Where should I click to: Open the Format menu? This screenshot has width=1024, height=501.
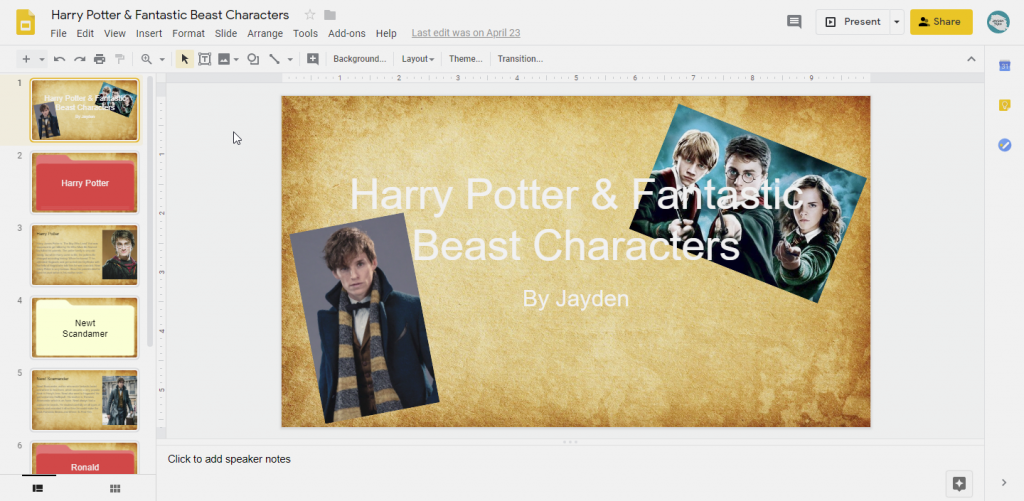(x=189, y=33)
